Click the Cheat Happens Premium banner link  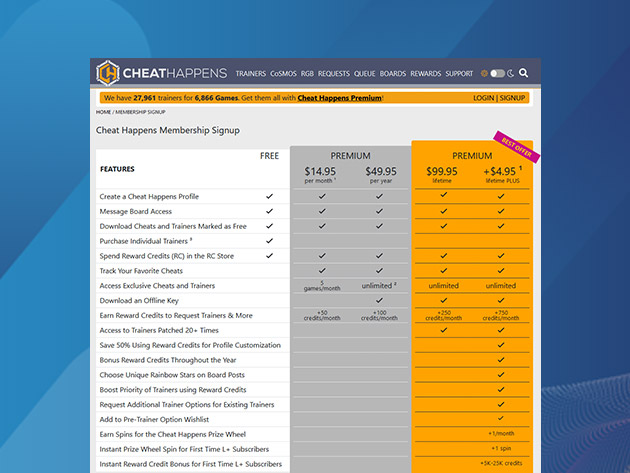click(x=340, y=98)
